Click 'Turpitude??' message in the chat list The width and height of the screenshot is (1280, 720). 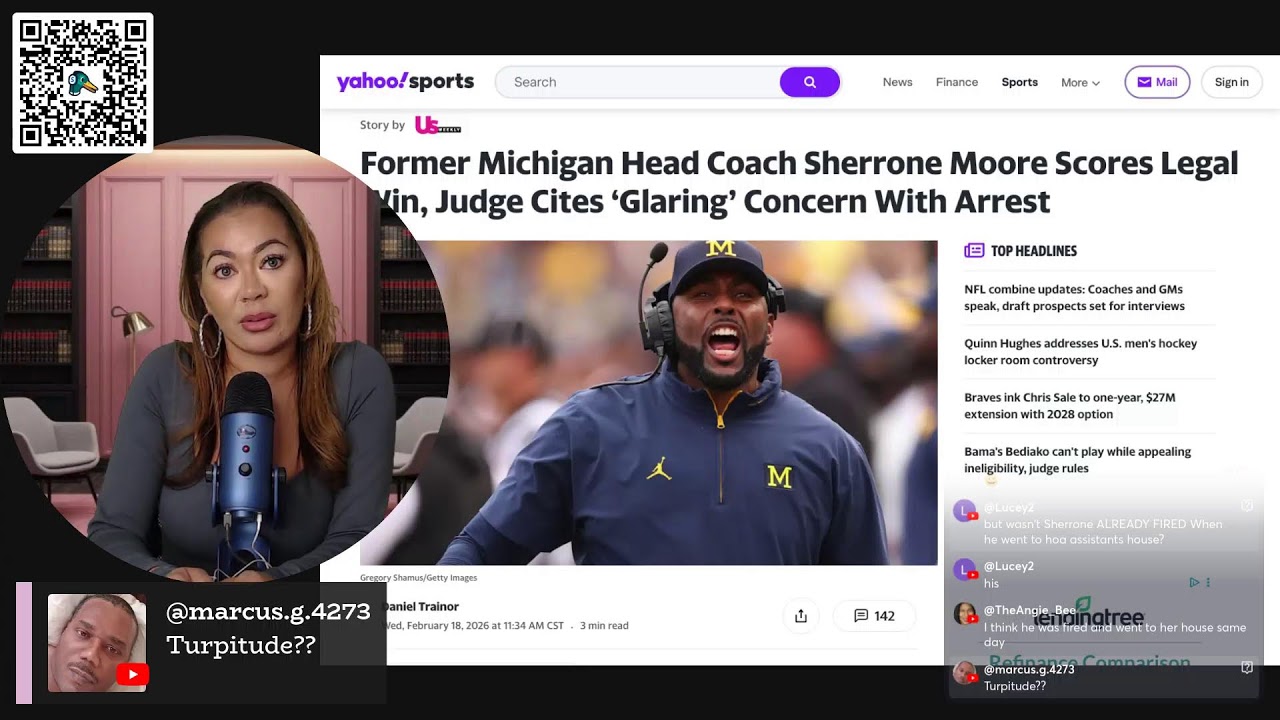coord(1015,687)
